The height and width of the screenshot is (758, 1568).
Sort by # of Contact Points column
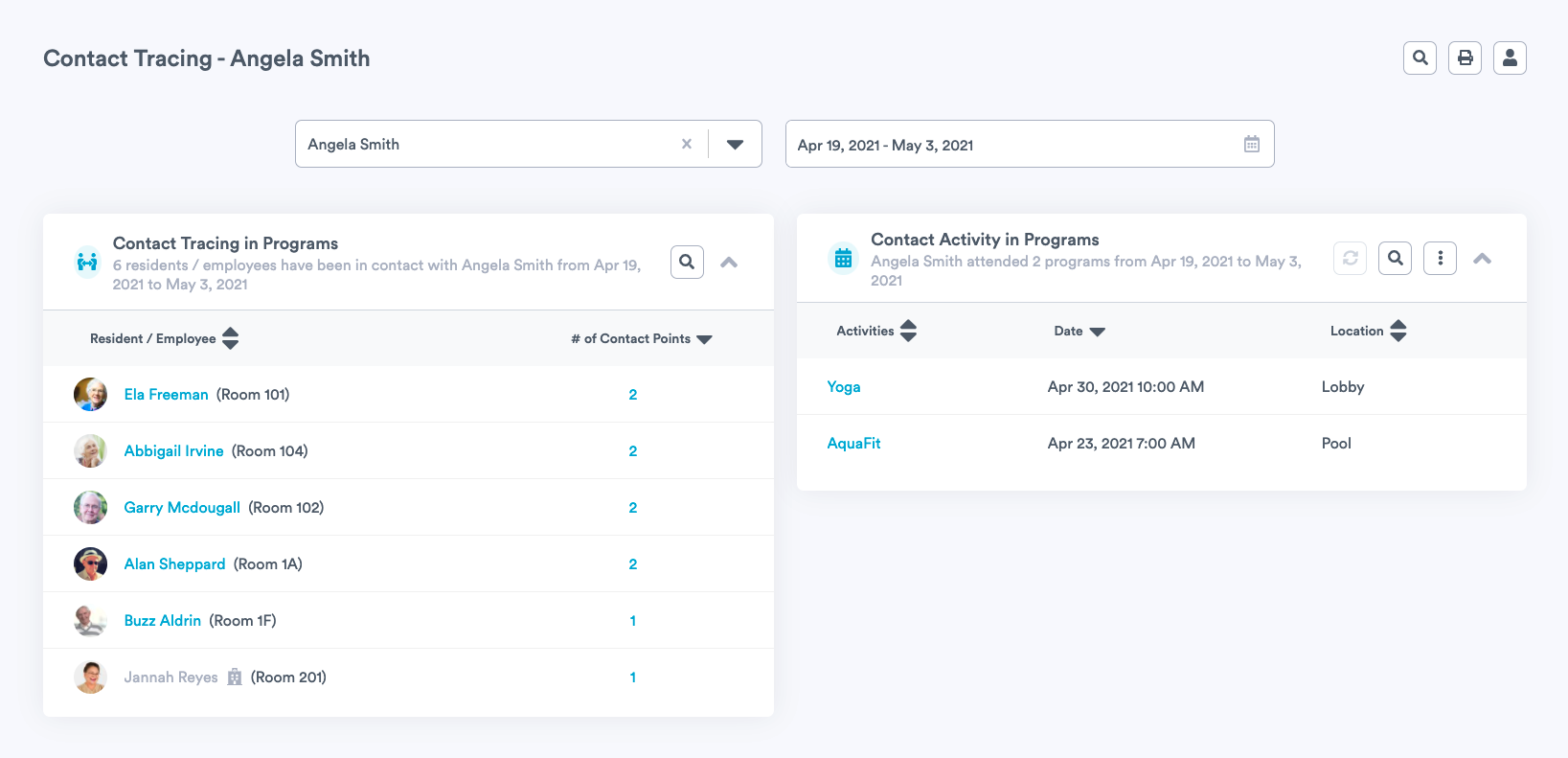click(705, 339)
